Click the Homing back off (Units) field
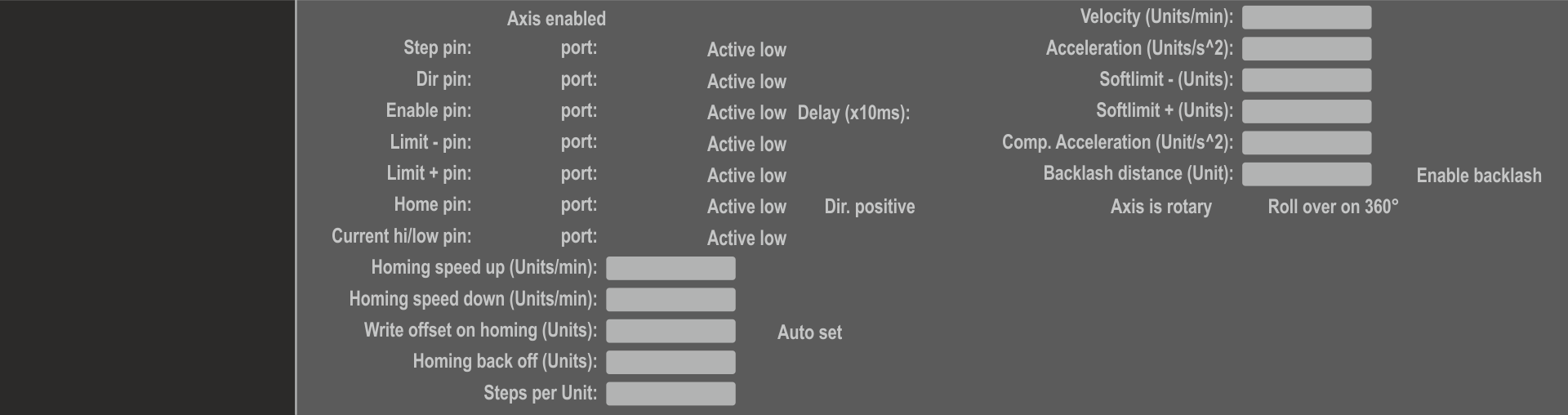Viewport: 1568px width, 415px height. 670,362
